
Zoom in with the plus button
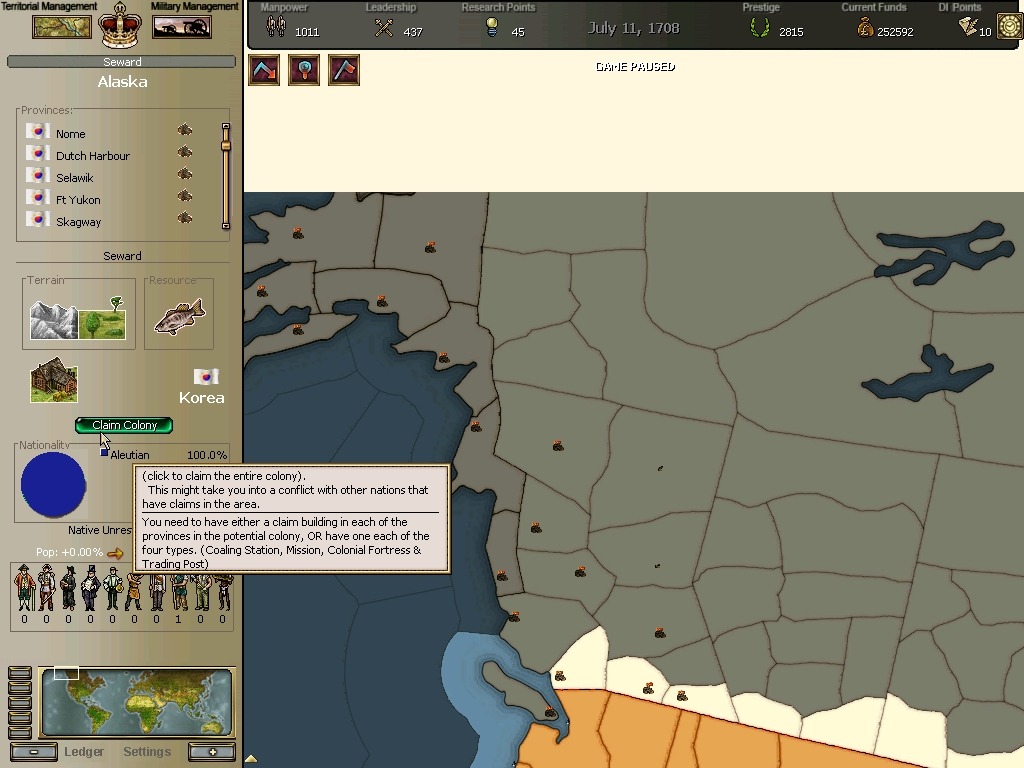[212, 752]
